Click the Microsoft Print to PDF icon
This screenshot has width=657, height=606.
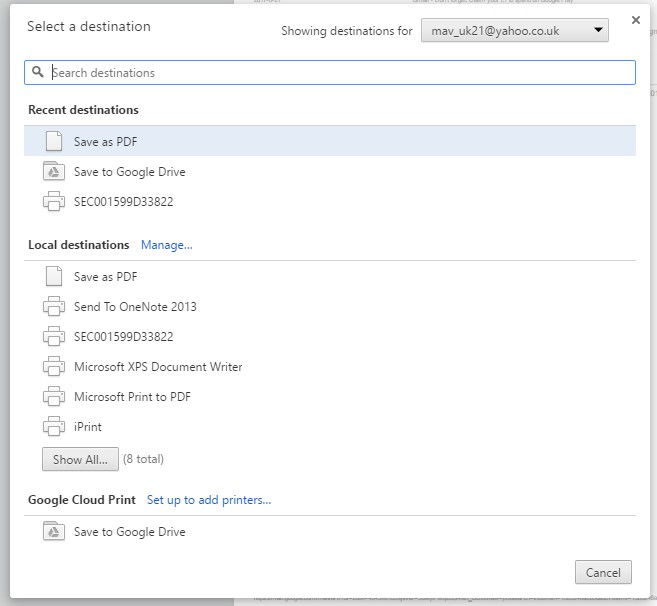click(53, 397)
